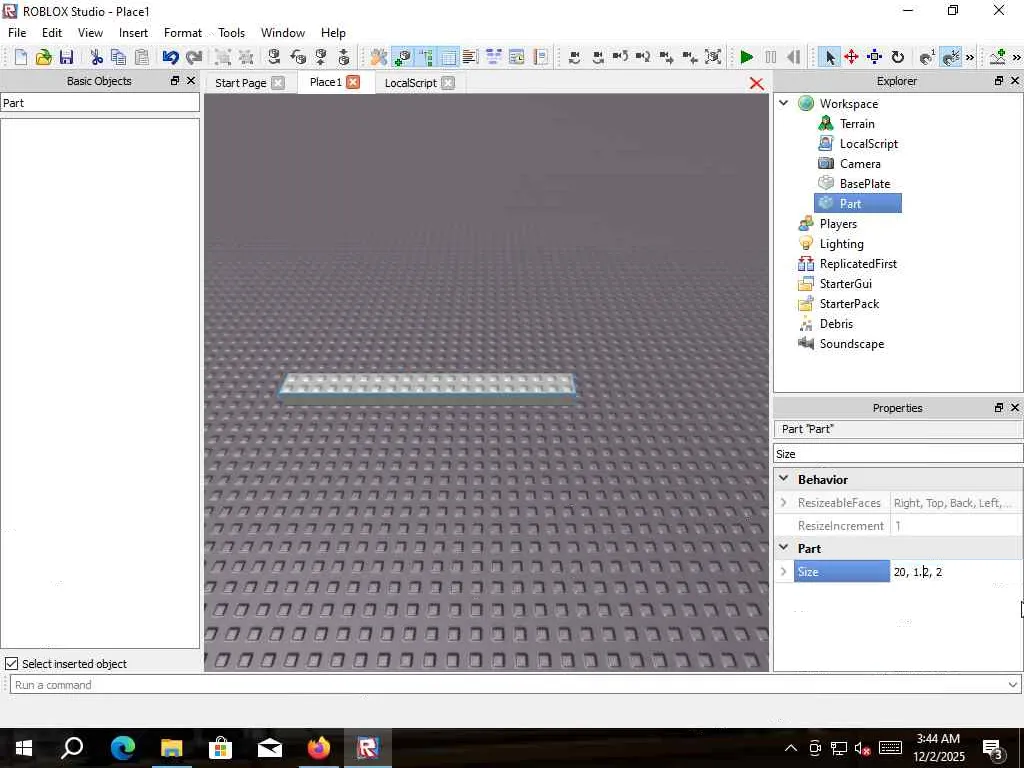Select Terrain in the Explorer
The width and height of the screenshot is (1024, 768).
[x=857, y=123]
